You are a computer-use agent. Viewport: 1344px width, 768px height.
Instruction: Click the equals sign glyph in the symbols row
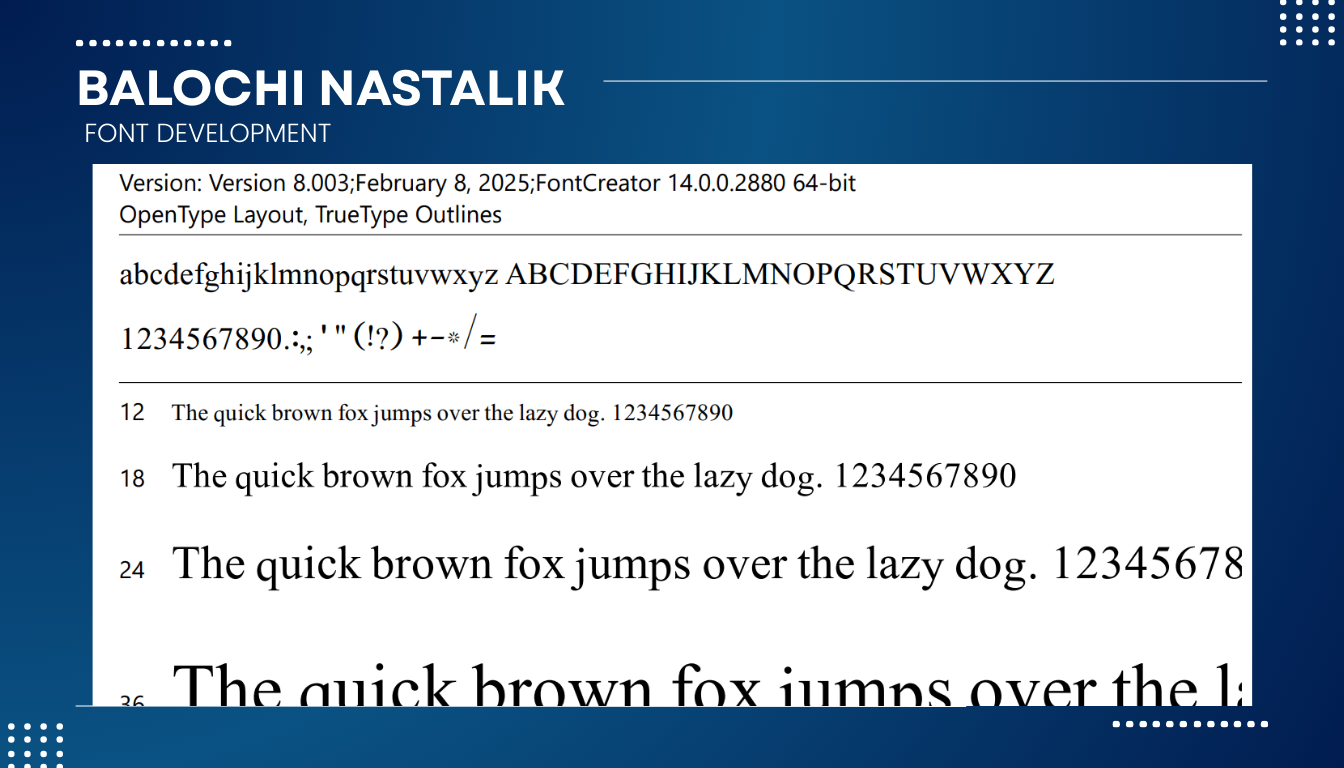click(x=488, y=340)
